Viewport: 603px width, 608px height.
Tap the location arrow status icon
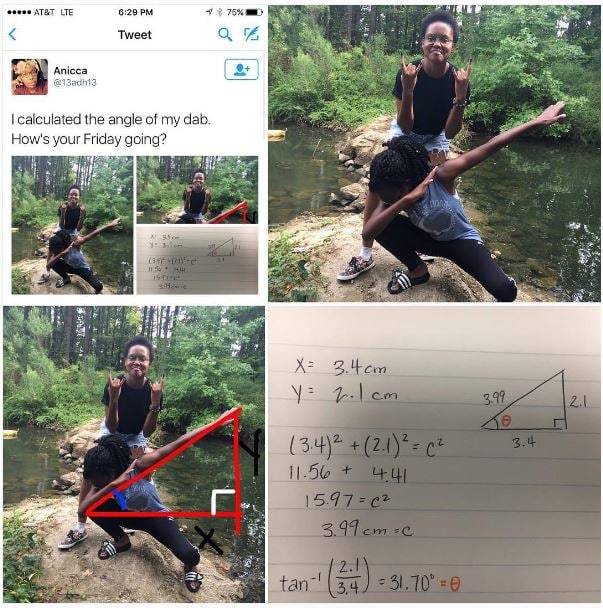tap(209, 12)
